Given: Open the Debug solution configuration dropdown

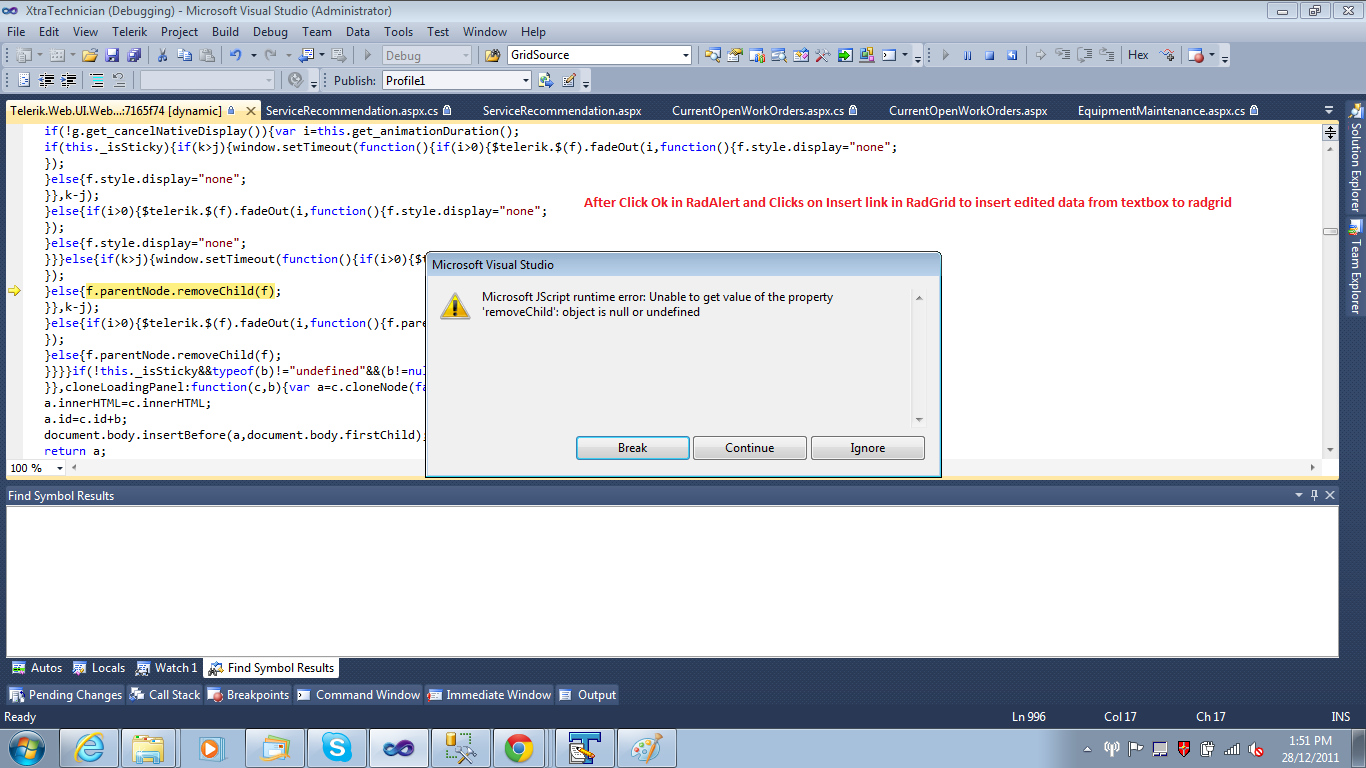Looking at the screenshot, I should [x=464, y=56].
